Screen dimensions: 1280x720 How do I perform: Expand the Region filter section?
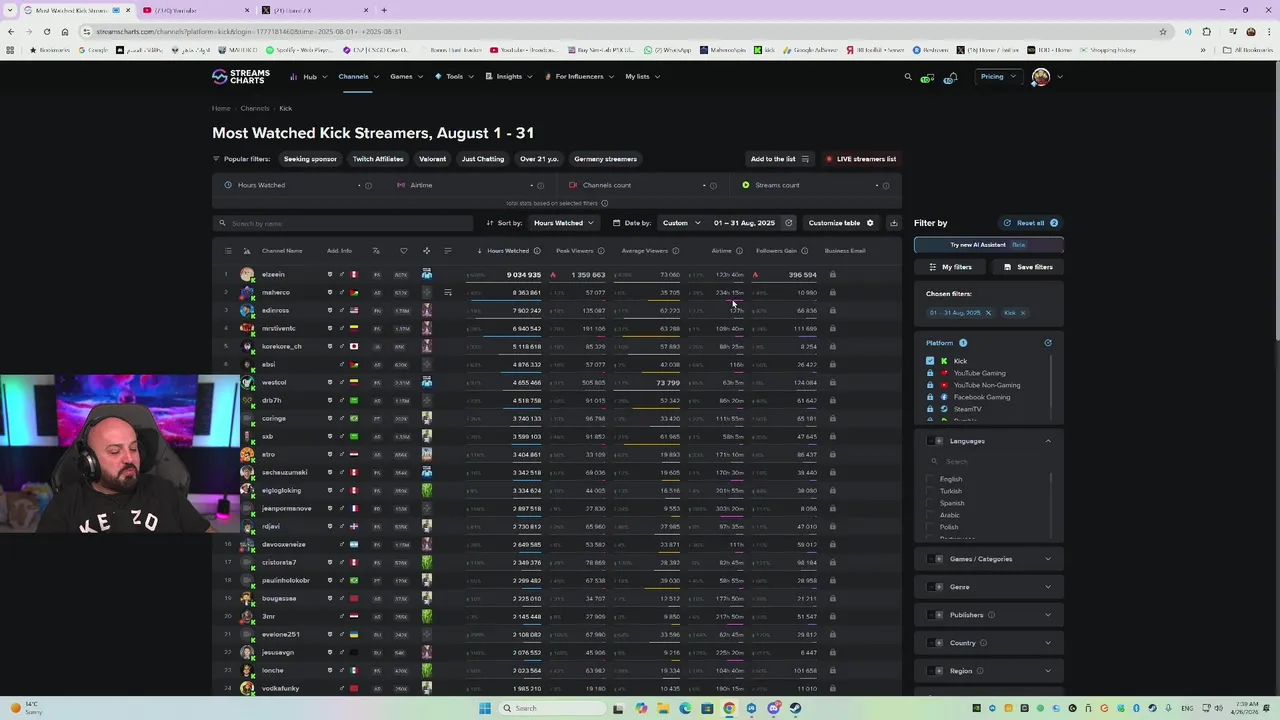tap(1048, 671)
